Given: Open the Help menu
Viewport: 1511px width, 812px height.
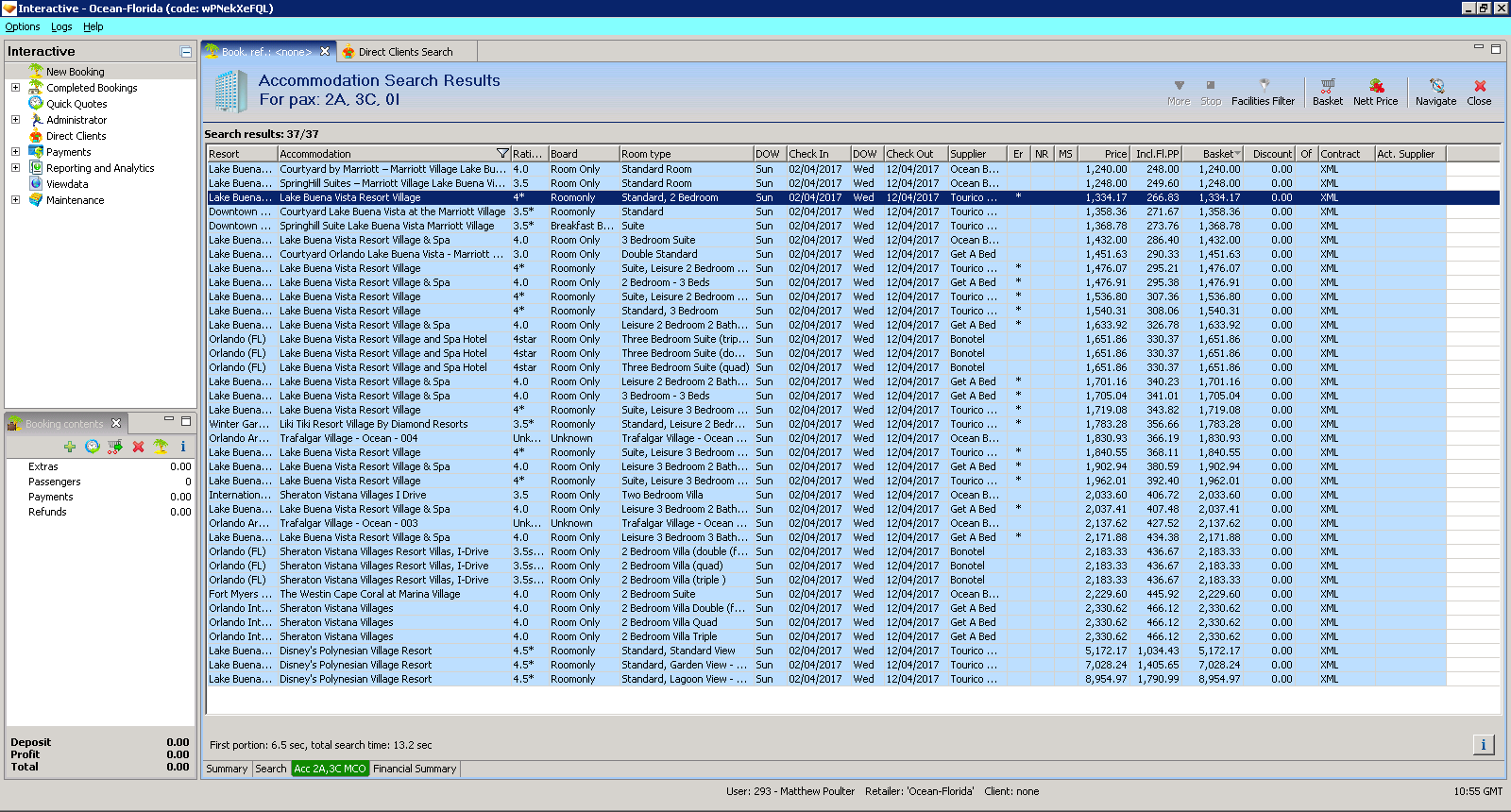Looking at the screenshot, I should (93, 26).
